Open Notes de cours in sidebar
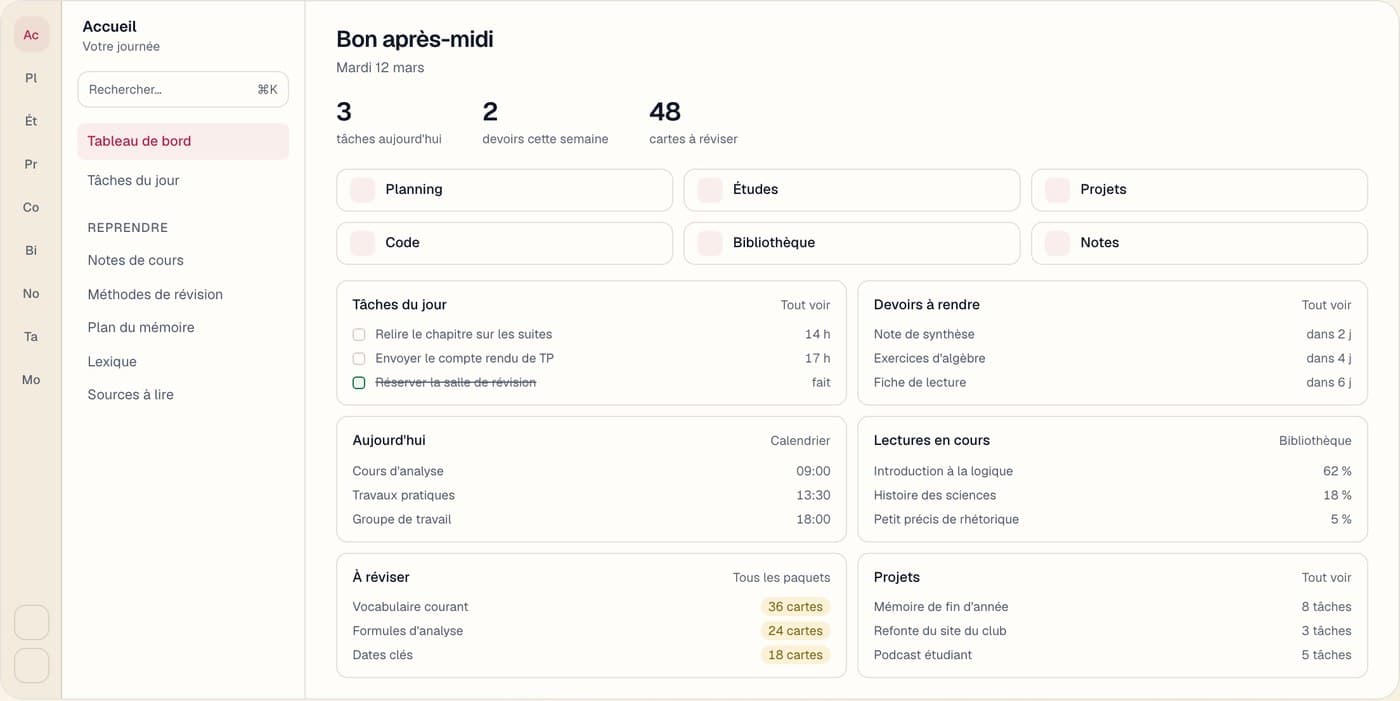 click(x=183, y=260)
